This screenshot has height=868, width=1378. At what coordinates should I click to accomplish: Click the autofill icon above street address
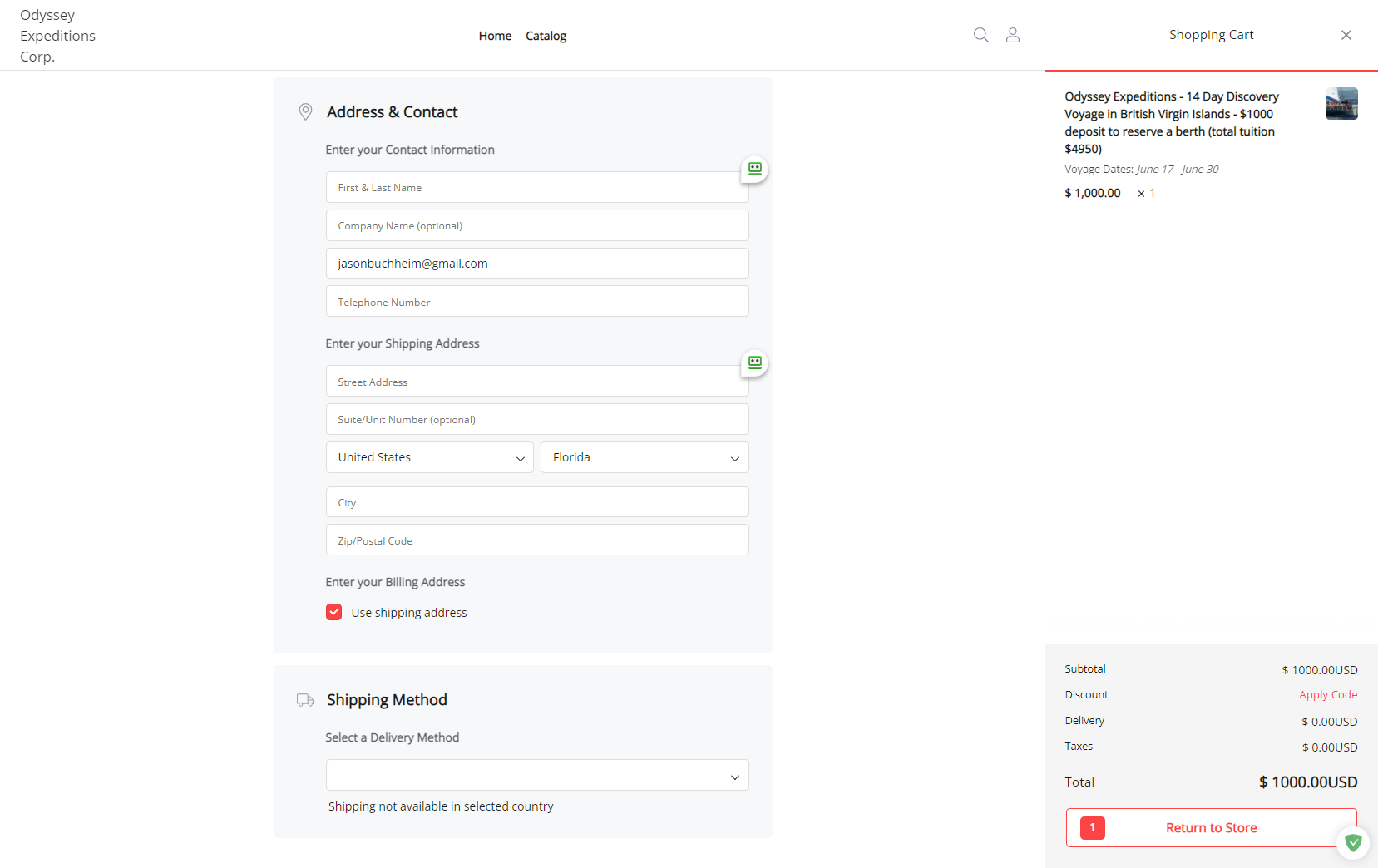point(754,362)
